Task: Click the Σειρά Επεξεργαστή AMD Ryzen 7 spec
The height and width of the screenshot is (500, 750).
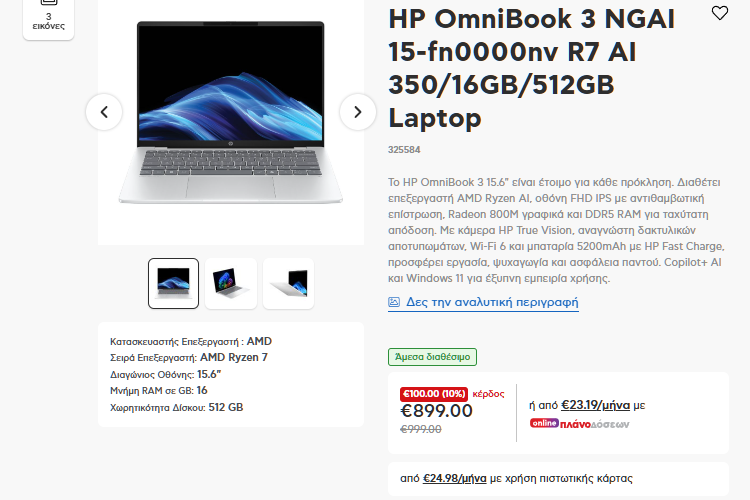Action: (x=188, y=357)
